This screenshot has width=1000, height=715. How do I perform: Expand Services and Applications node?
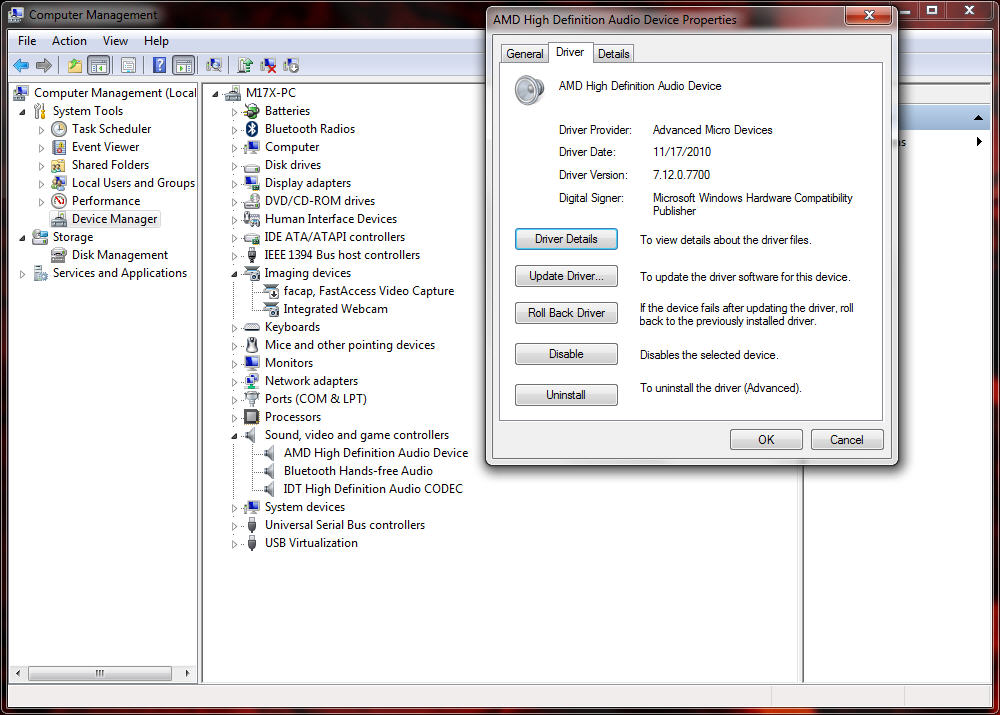coord(22,274)
